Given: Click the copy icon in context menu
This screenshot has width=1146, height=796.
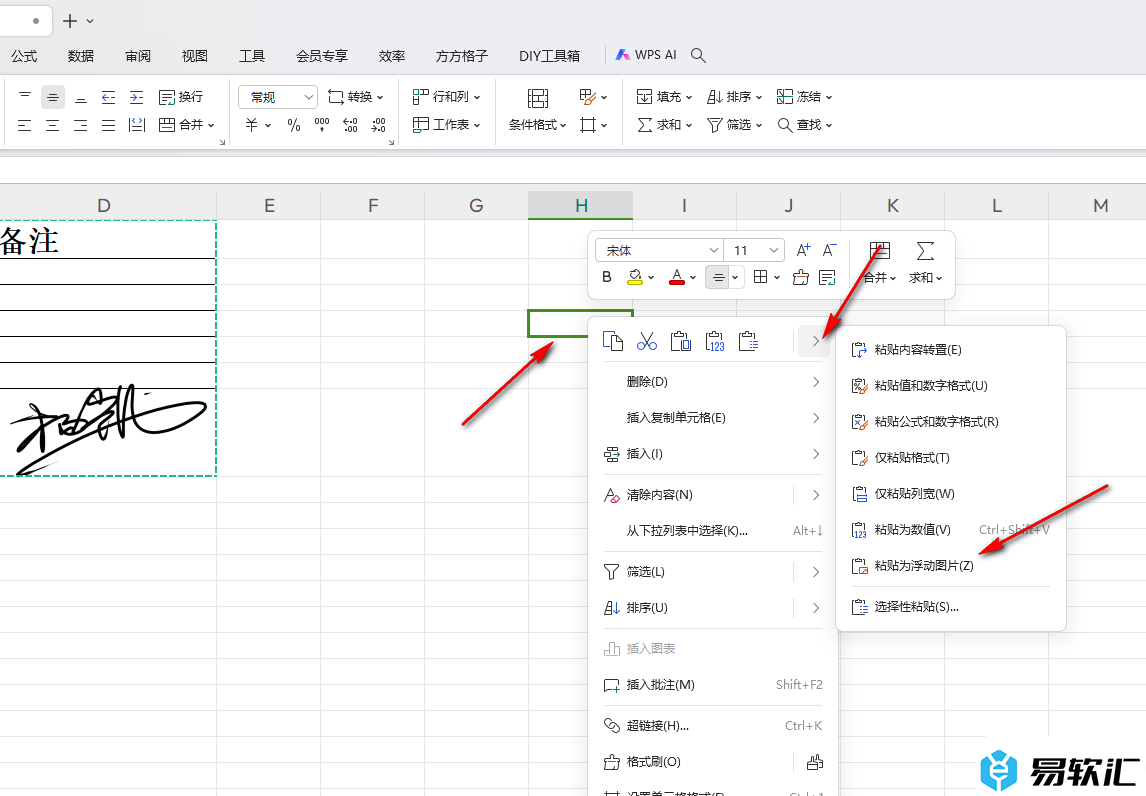Looking at the screenshot, I should 612,341.
